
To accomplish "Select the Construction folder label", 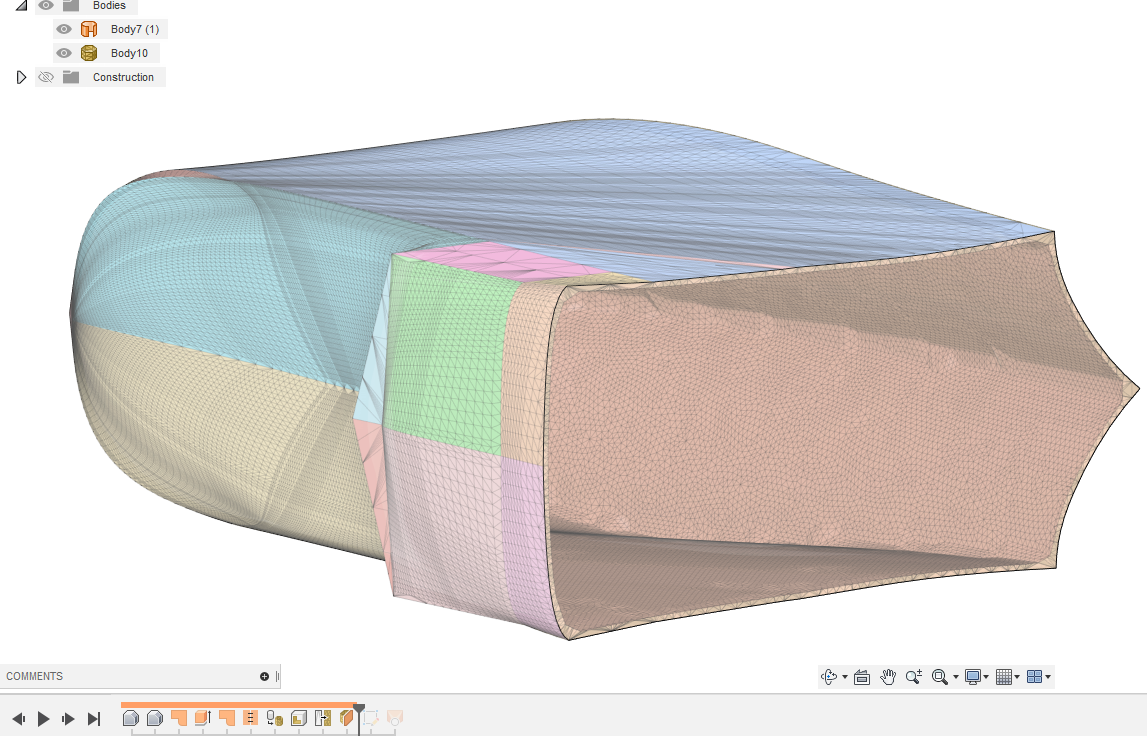I will [123, 77].
